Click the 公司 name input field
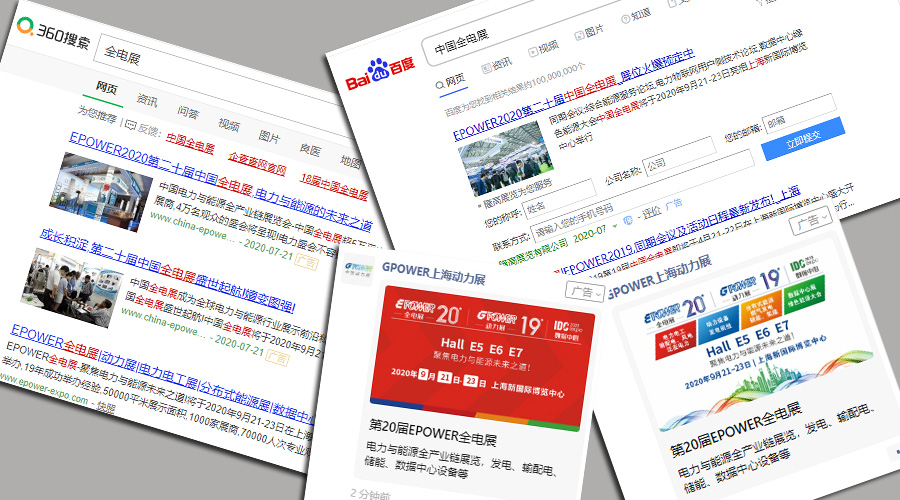The width and height of the screenshot is (900, 500). click(680, 156)
